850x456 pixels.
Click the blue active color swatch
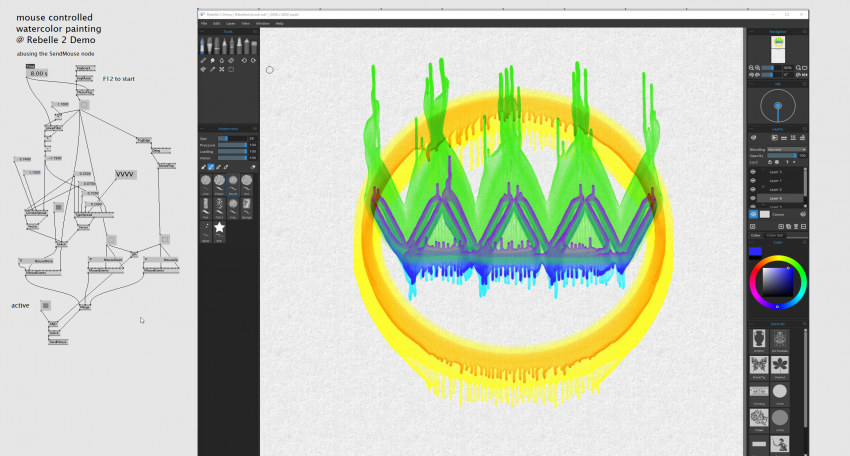[x=756, y=250]
